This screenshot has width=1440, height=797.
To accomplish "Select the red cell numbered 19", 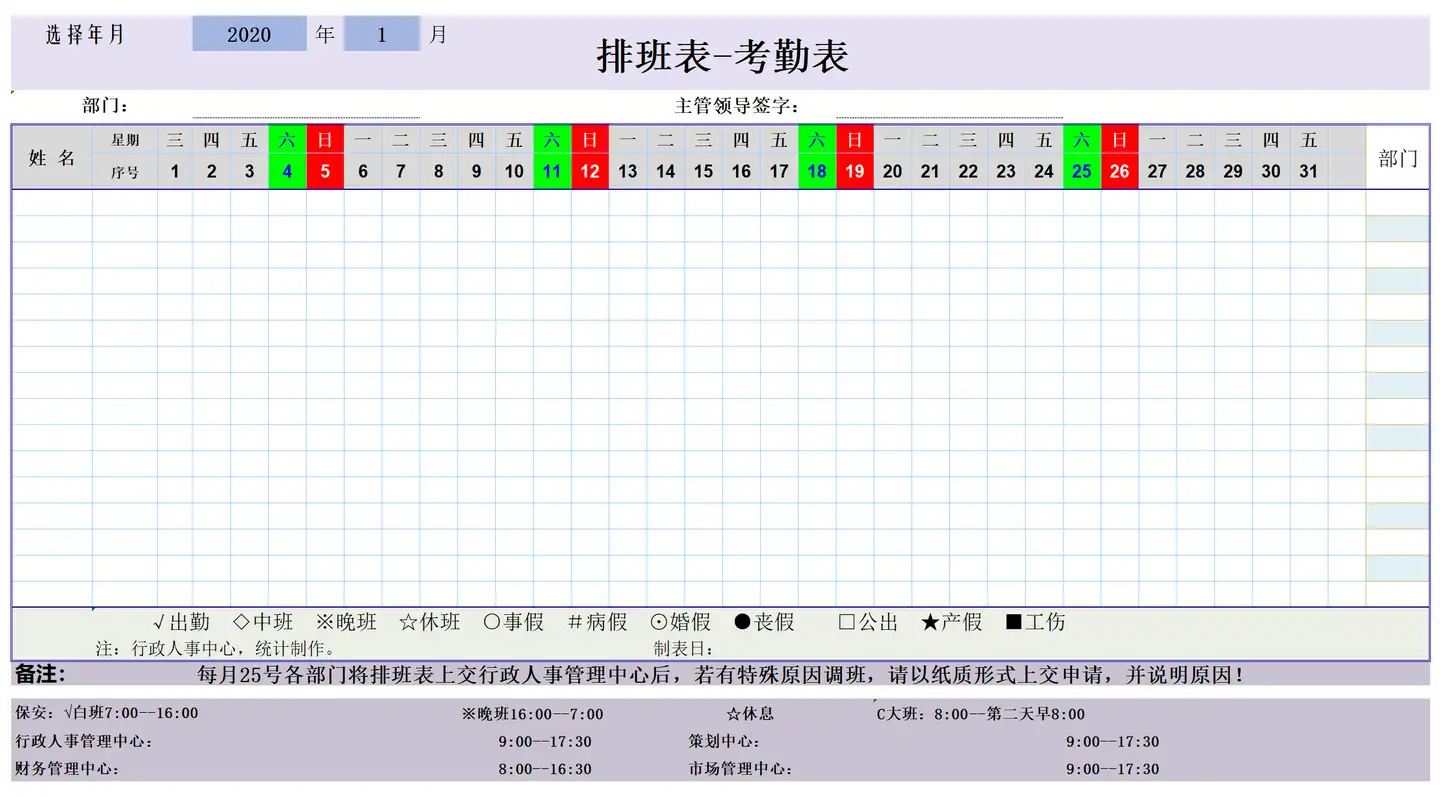I will [x=855, y=172].
